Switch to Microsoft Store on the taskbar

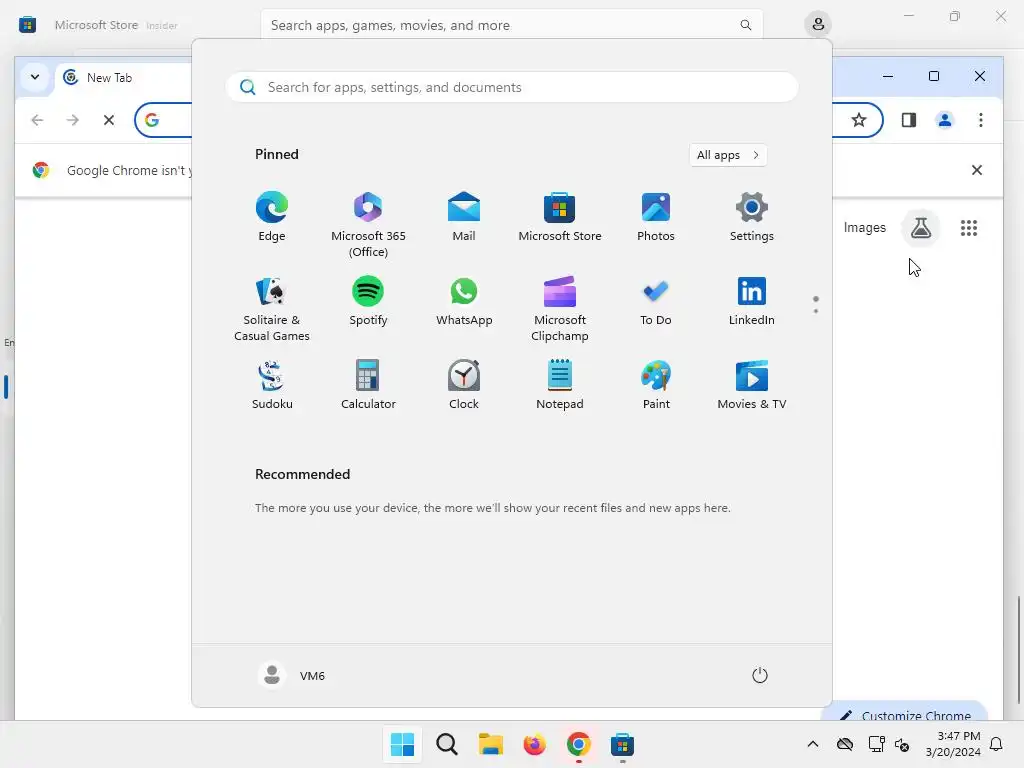click(x=622, y=744)
